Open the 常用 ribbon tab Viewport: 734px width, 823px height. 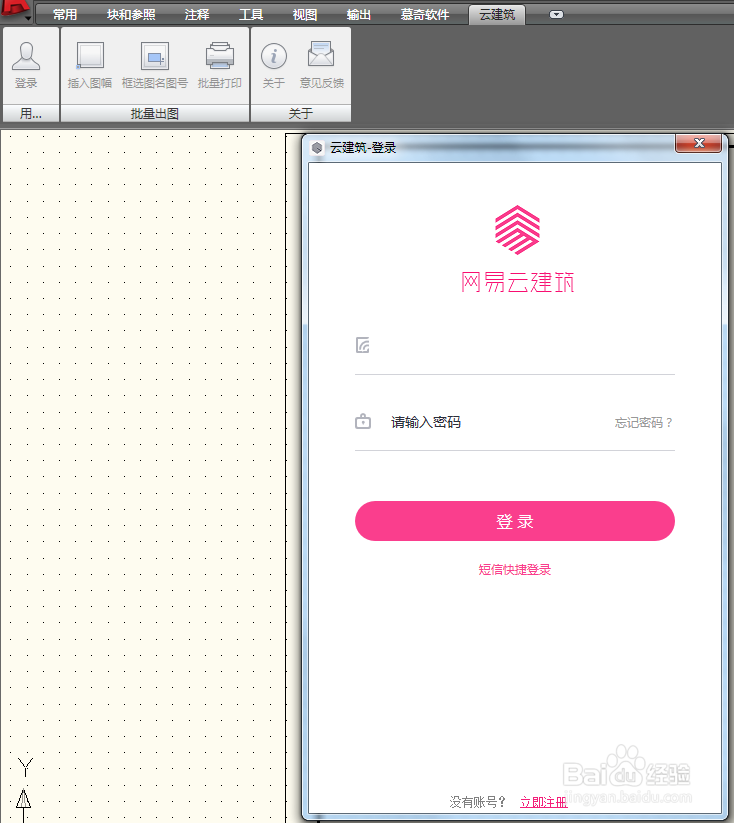pyautogui.click(x=65, y=15)
